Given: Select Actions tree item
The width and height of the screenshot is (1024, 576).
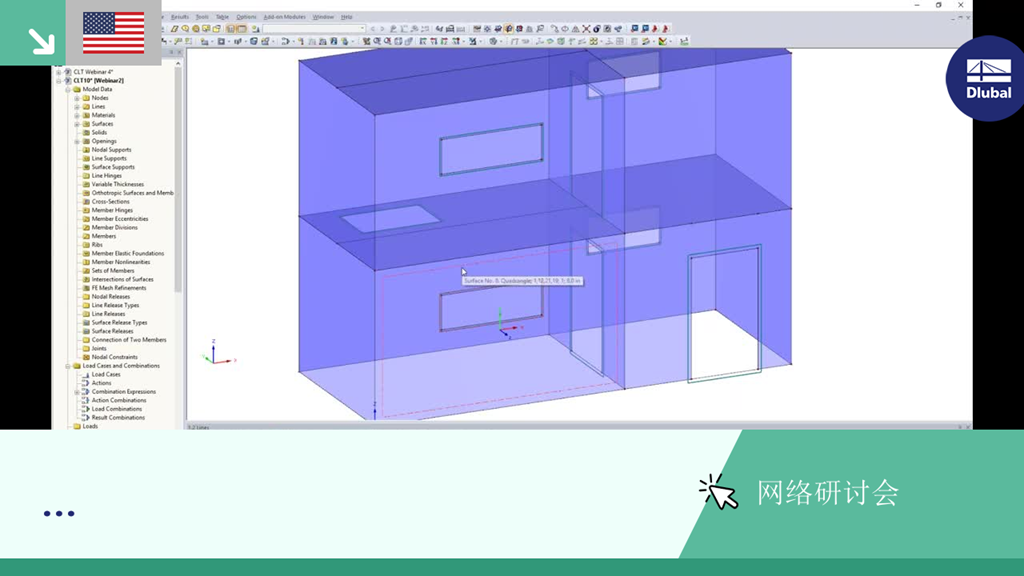Looking at the screenshot, I should [101, 383].
